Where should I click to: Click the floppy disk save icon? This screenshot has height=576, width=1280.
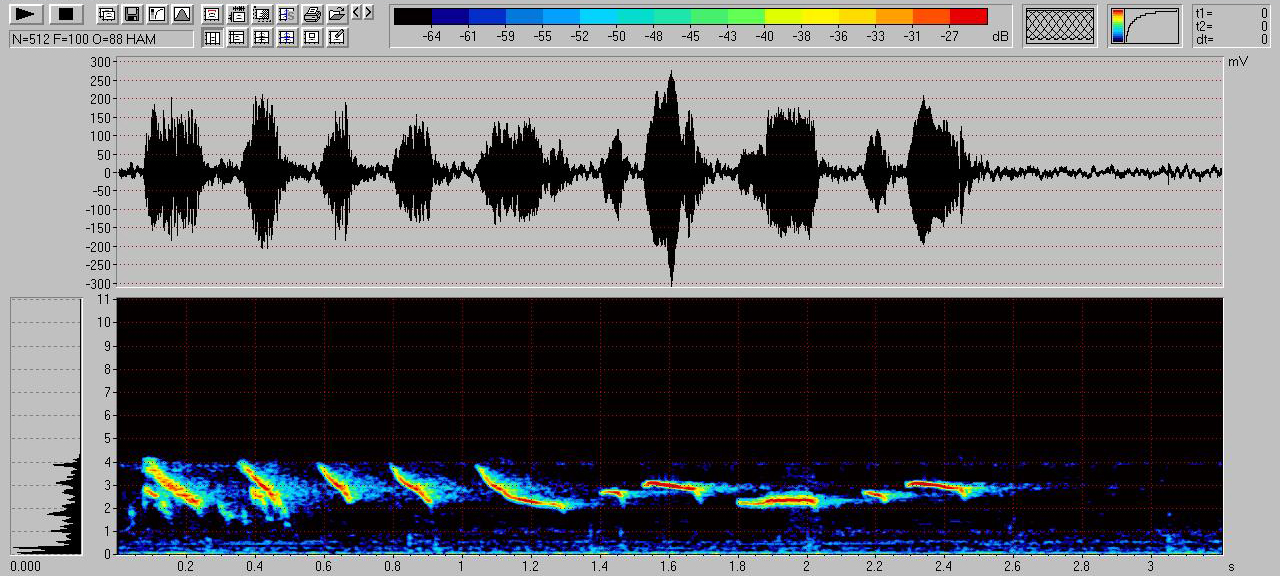(131, 15)
